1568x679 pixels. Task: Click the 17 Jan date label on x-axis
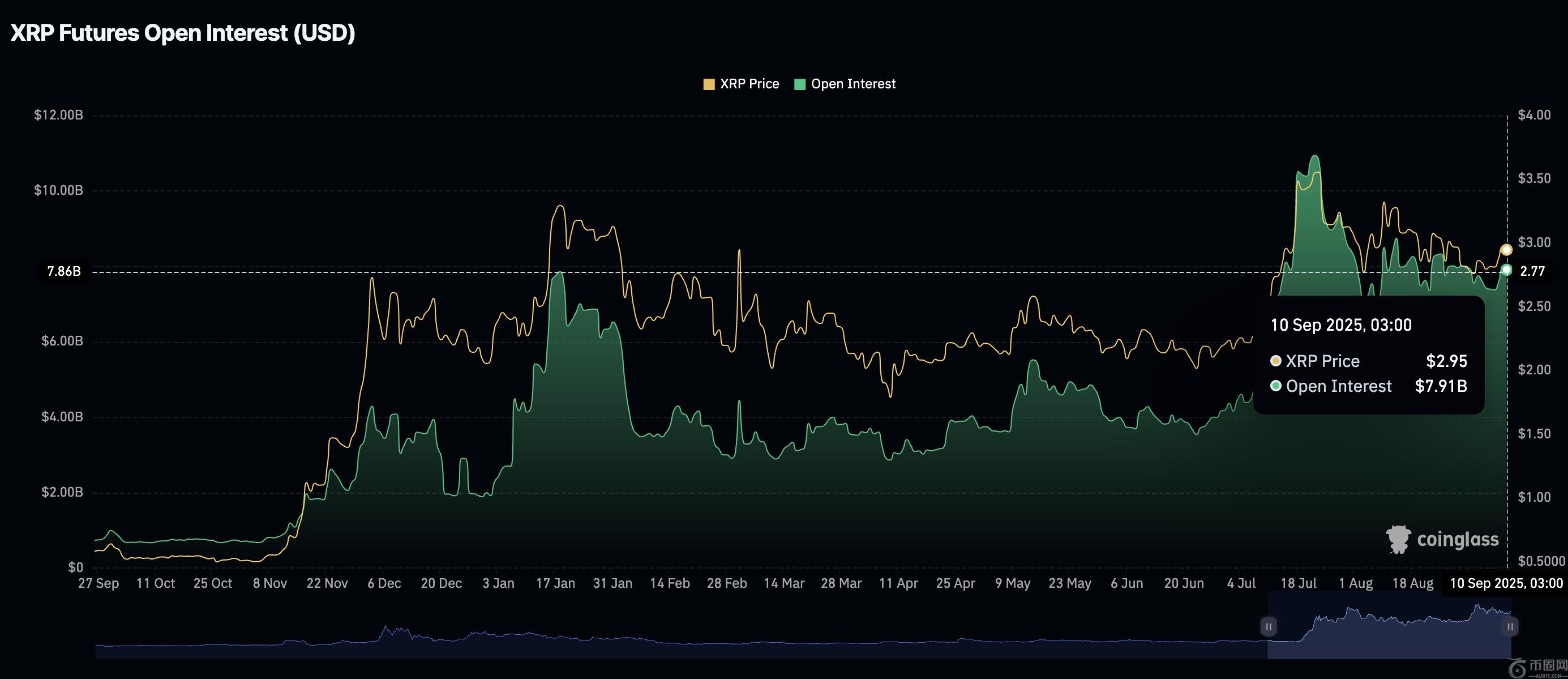coord(555,583)
